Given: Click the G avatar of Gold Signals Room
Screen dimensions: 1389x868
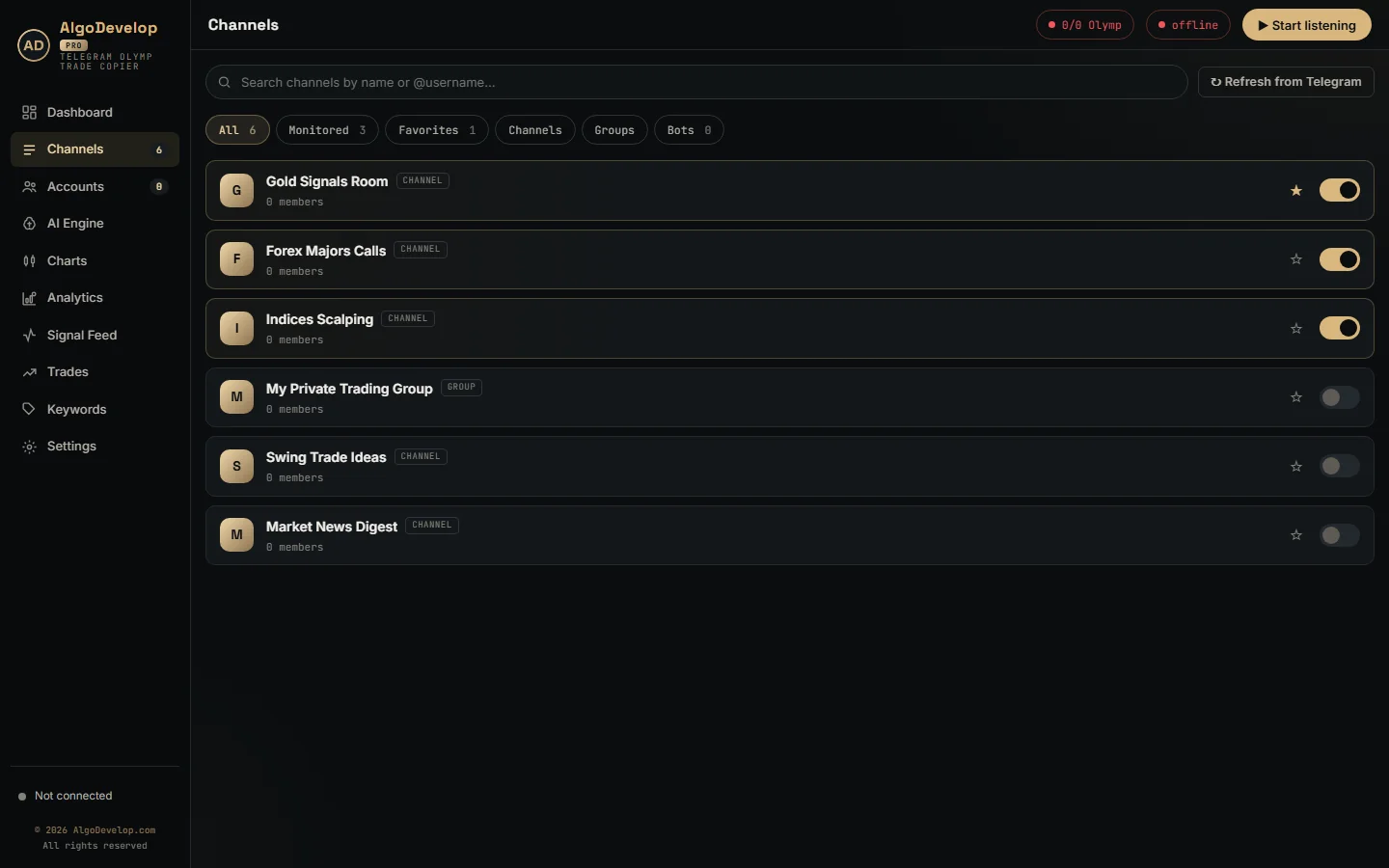Looking at the screenshot, I should click(x=236, y=191).
